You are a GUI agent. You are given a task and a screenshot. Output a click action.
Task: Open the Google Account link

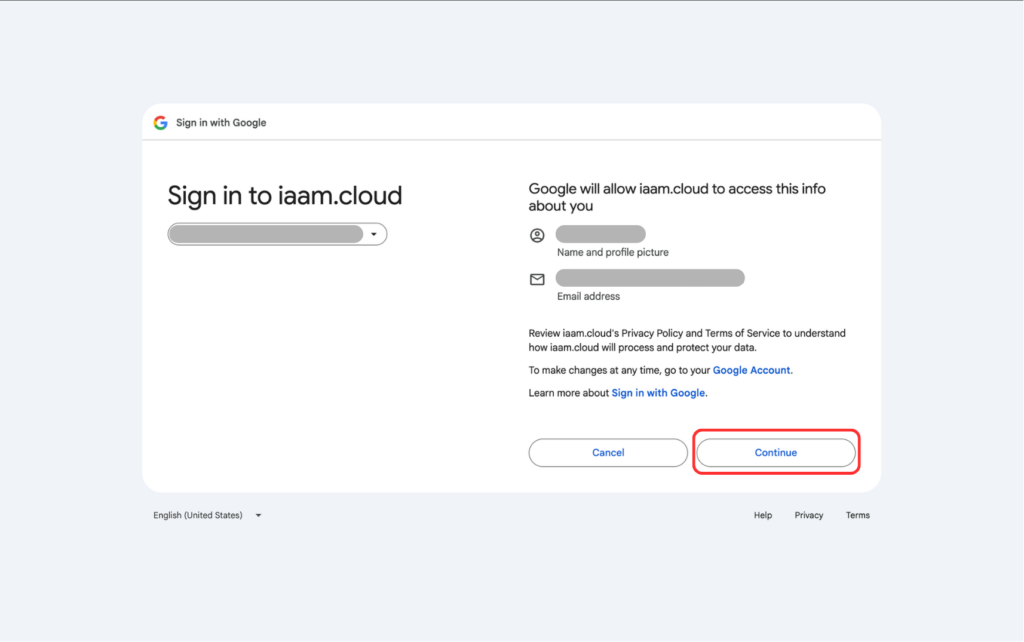pos(752,370)
